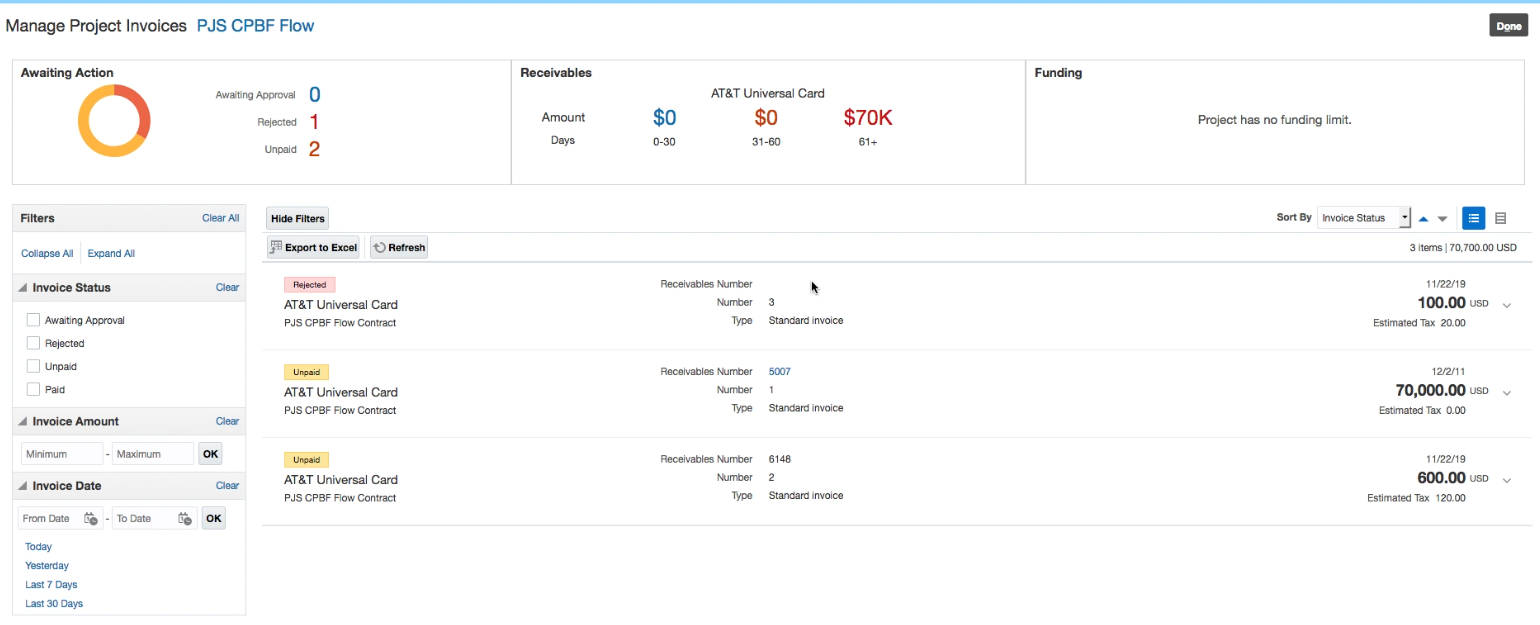This screenshot has width=1540, height=625.
Task: Switch to list view icon
Action: pos(1473,218)
